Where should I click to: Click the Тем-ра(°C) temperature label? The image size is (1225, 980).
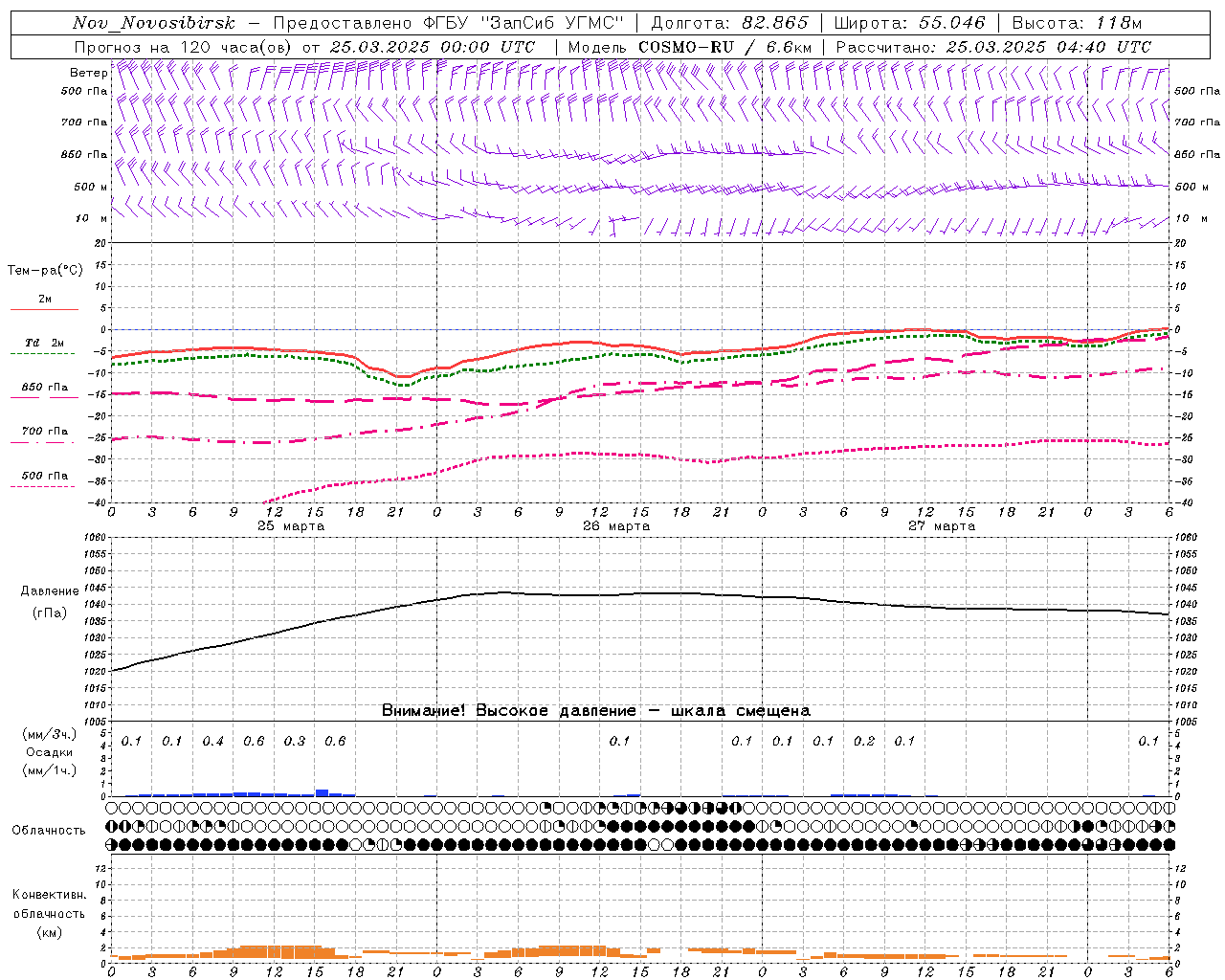coord(45,271)
